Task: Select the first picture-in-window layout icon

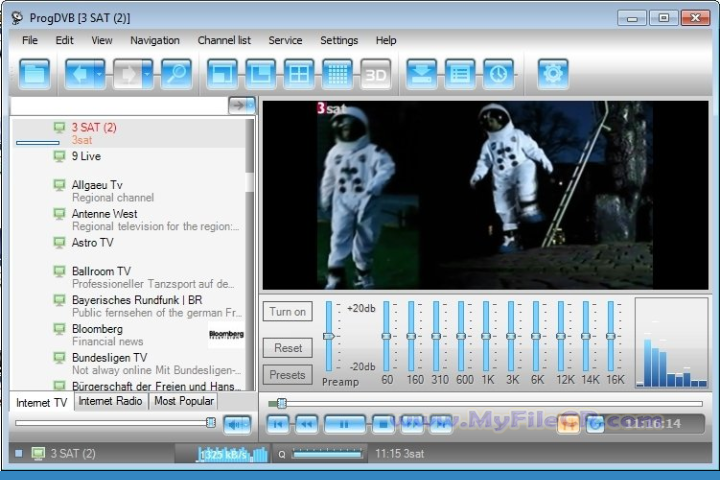Action: [222, 73]
